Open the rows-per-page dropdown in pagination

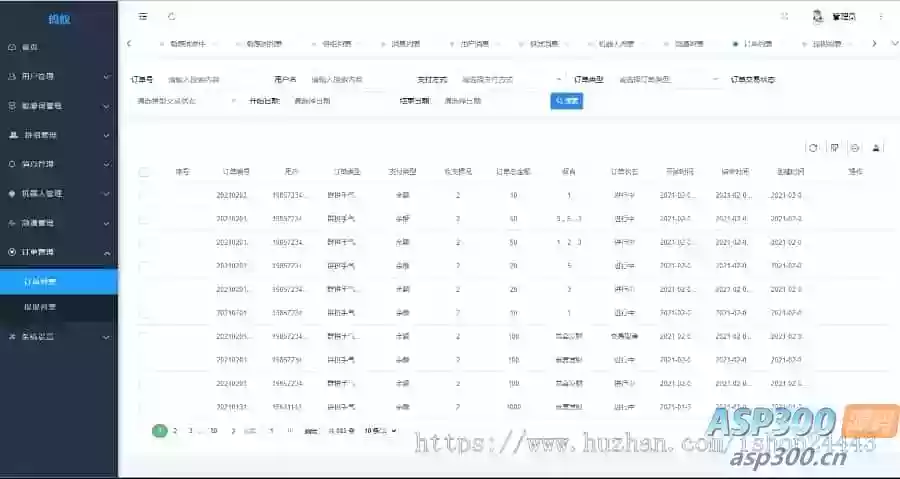pos(380,431)
